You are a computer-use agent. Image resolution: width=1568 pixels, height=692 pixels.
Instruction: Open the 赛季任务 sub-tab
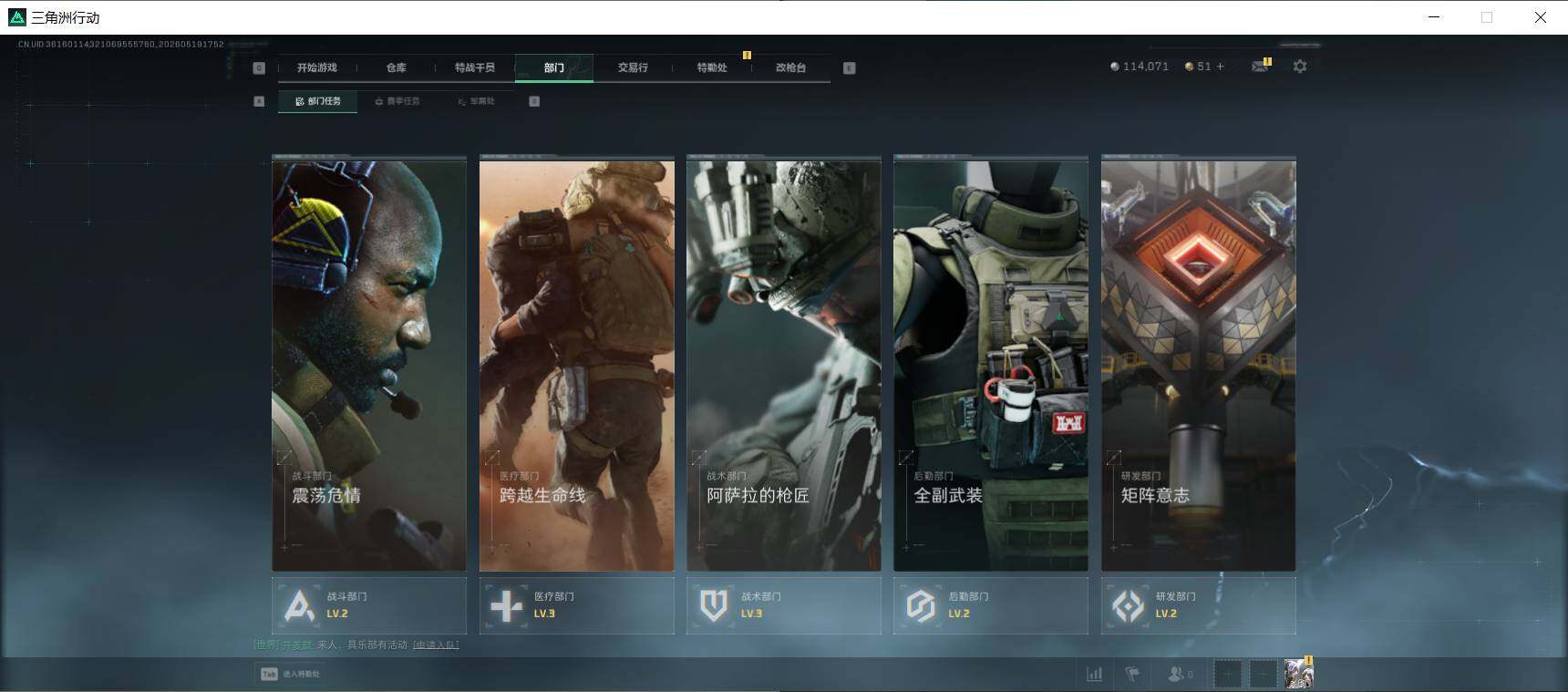point(397,101)
